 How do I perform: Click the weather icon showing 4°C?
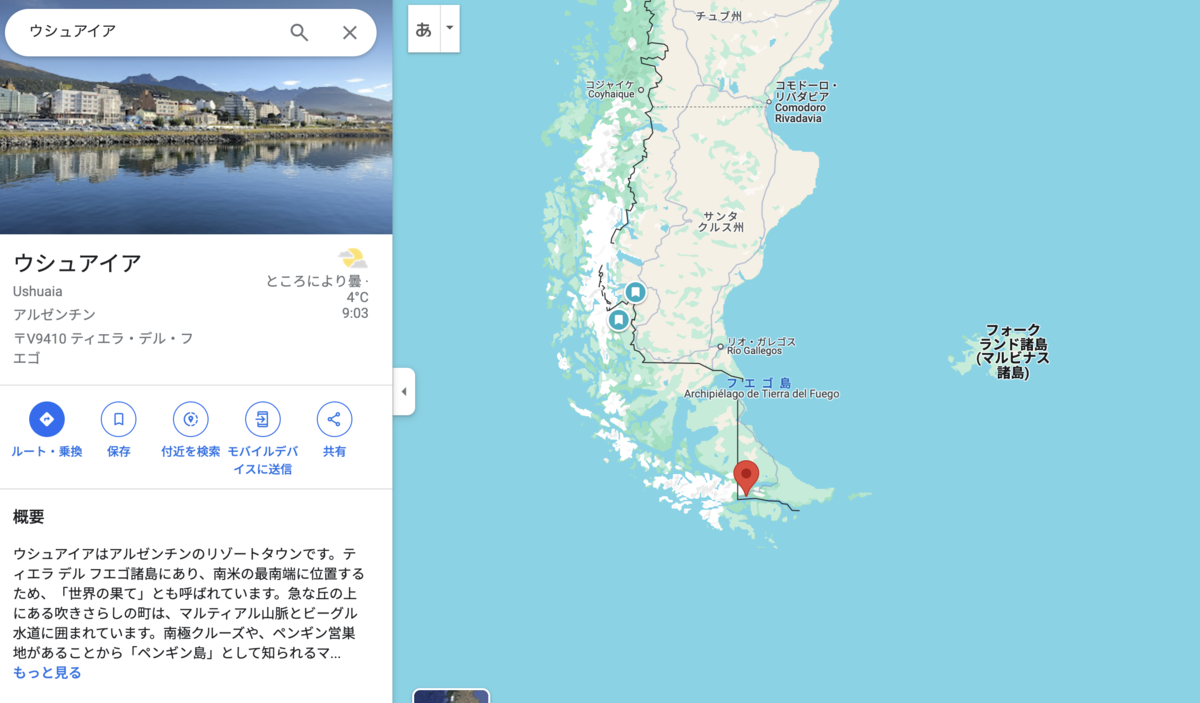tap(352, 259)
